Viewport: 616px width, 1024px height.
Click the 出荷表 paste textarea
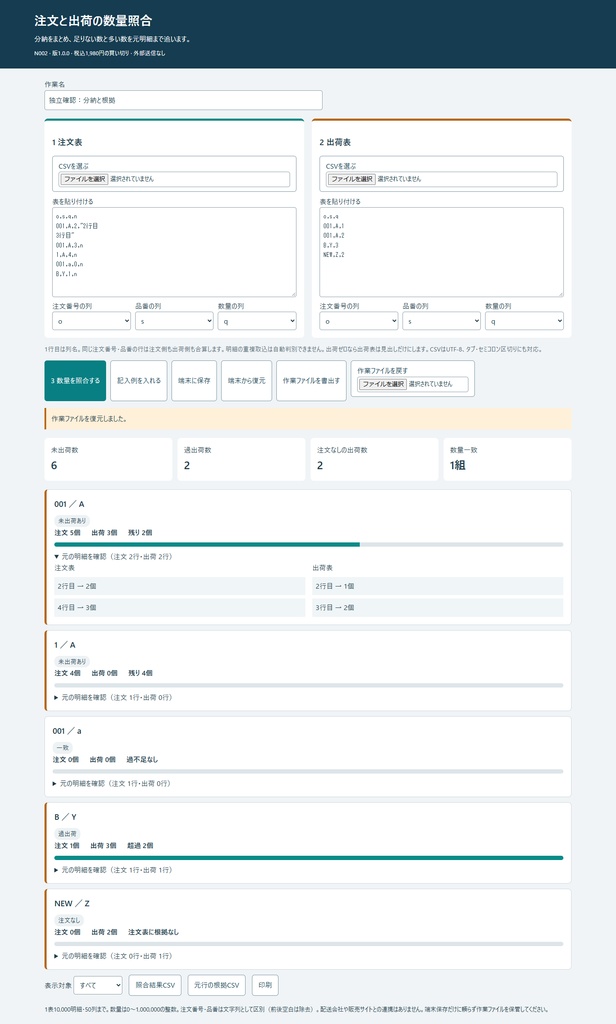[x=442, y=252]
